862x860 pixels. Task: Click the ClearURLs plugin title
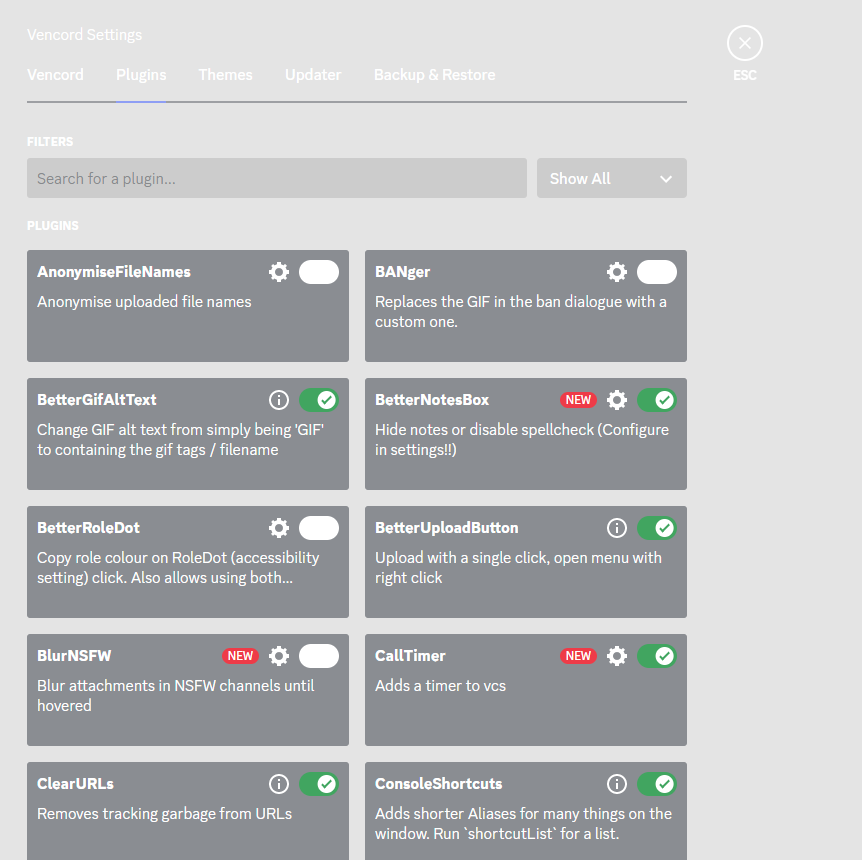click(75, 784)
